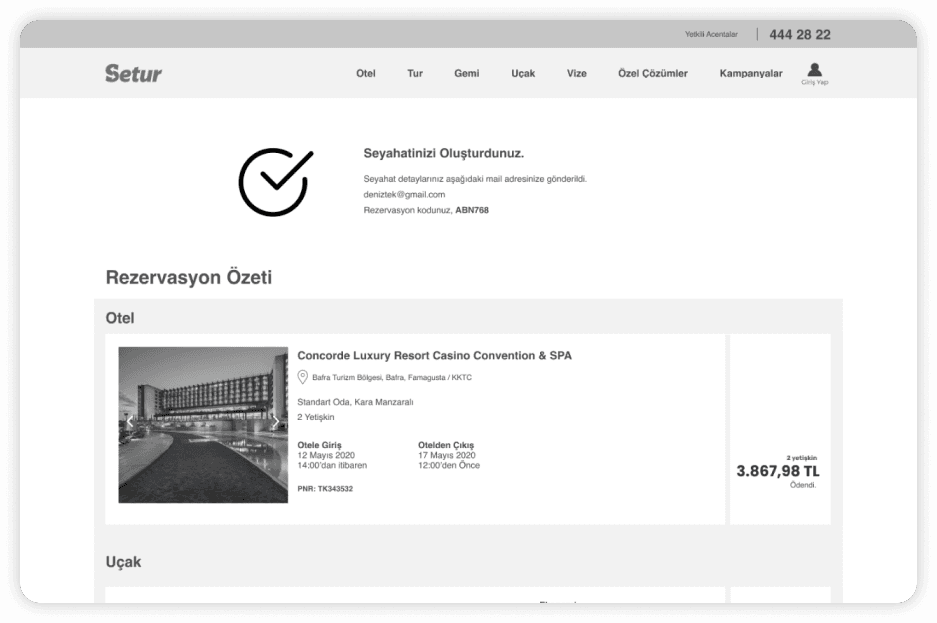937x623 pixels.
Task: Click the email deniztek@gmail.com
Action: click(x=404, y=195)
